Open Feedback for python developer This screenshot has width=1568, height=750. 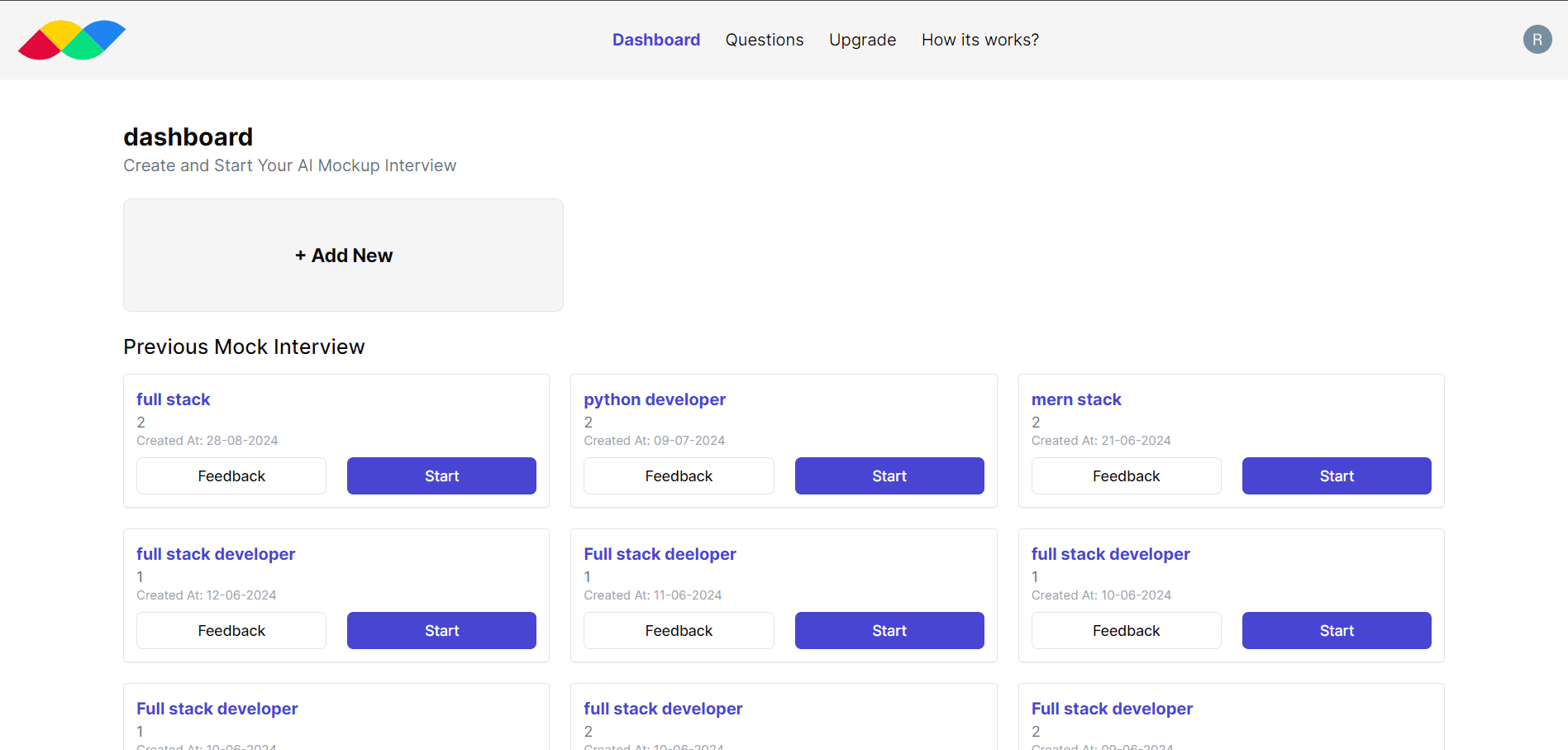pyautogui.click(x=679, y=476)
